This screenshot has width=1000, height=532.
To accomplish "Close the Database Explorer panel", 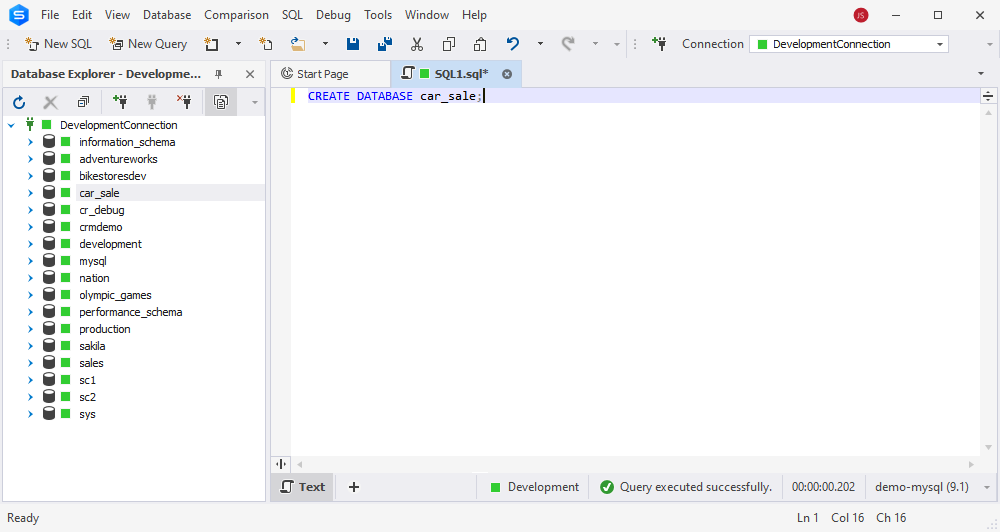I will click(250, 74).
